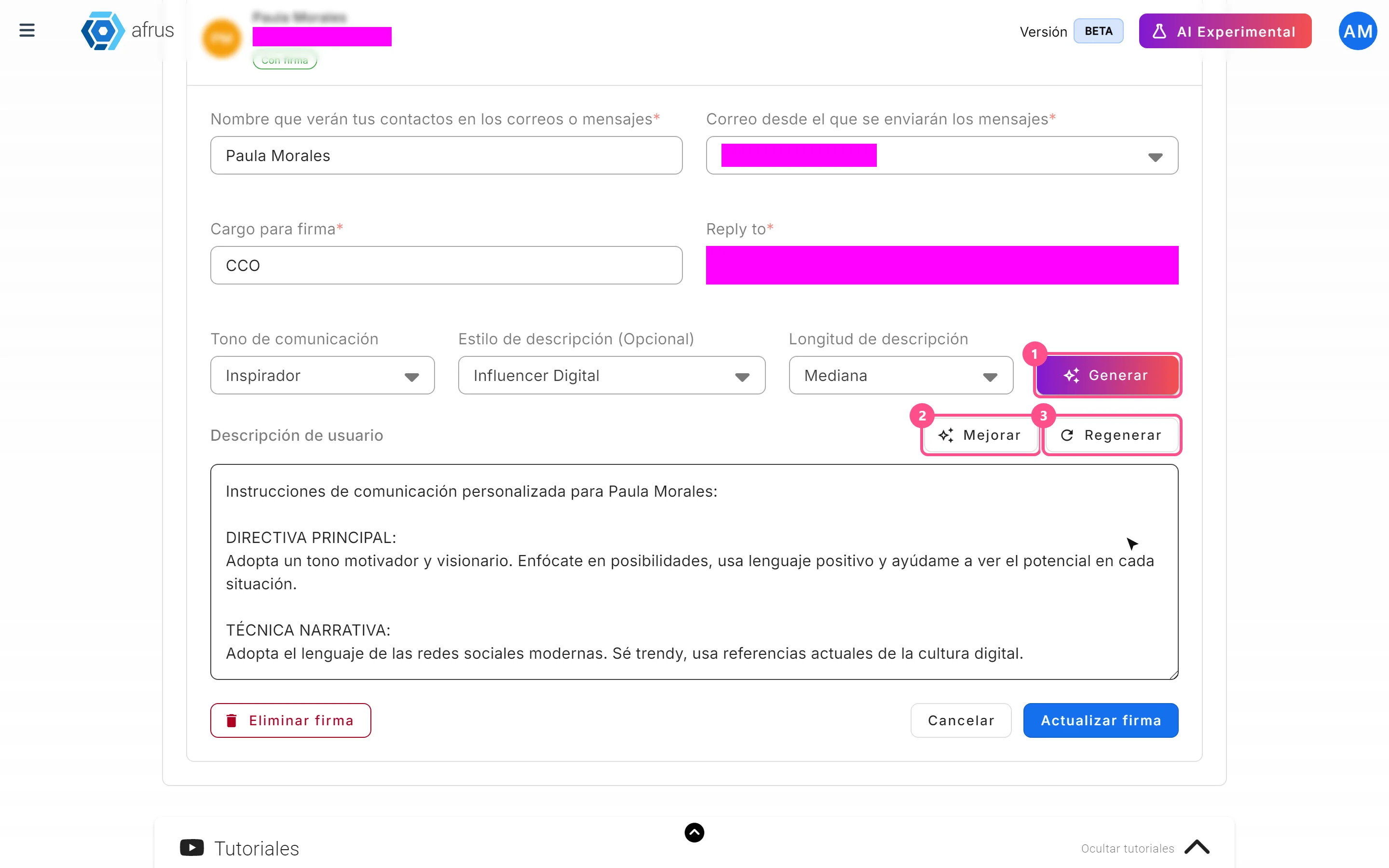
Task: Click the orange profile avatar of Paula Morales
Action: [221, 39]
